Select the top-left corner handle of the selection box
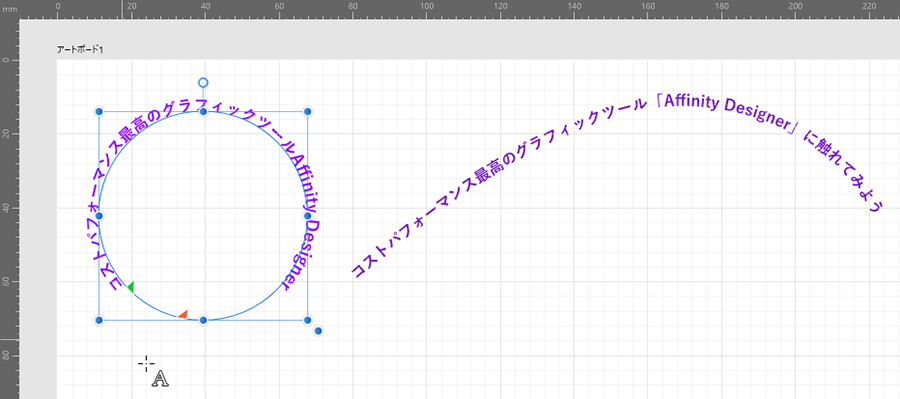This screenshot has height=399, width=900. coord(99,111)
